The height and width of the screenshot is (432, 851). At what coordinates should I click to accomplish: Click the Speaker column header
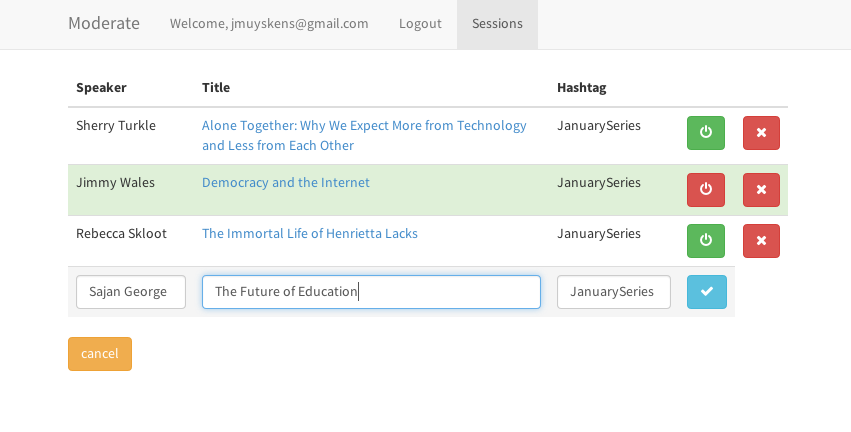[x=101, y=88]
